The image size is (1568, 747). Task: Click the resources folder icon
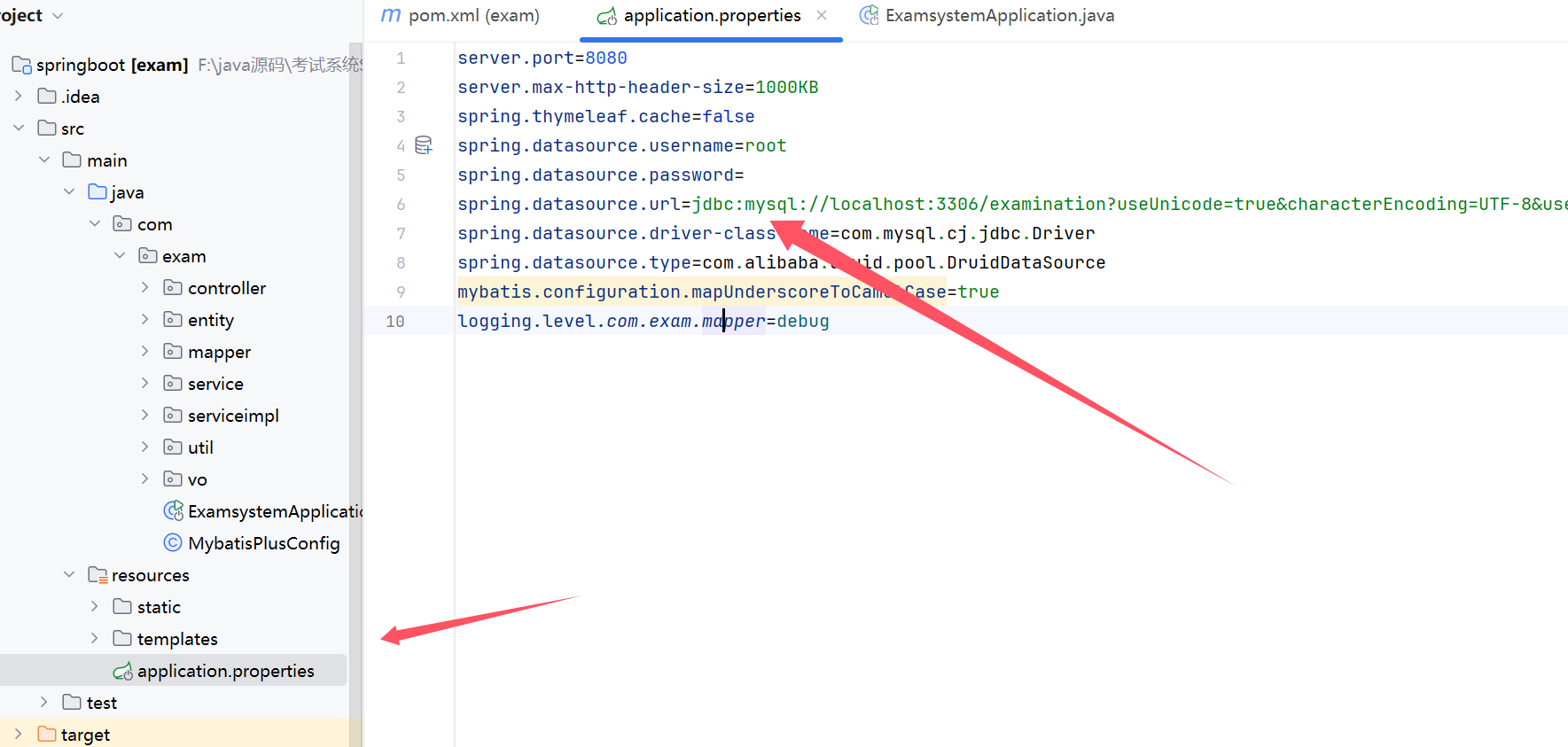[x=98, y=575]
